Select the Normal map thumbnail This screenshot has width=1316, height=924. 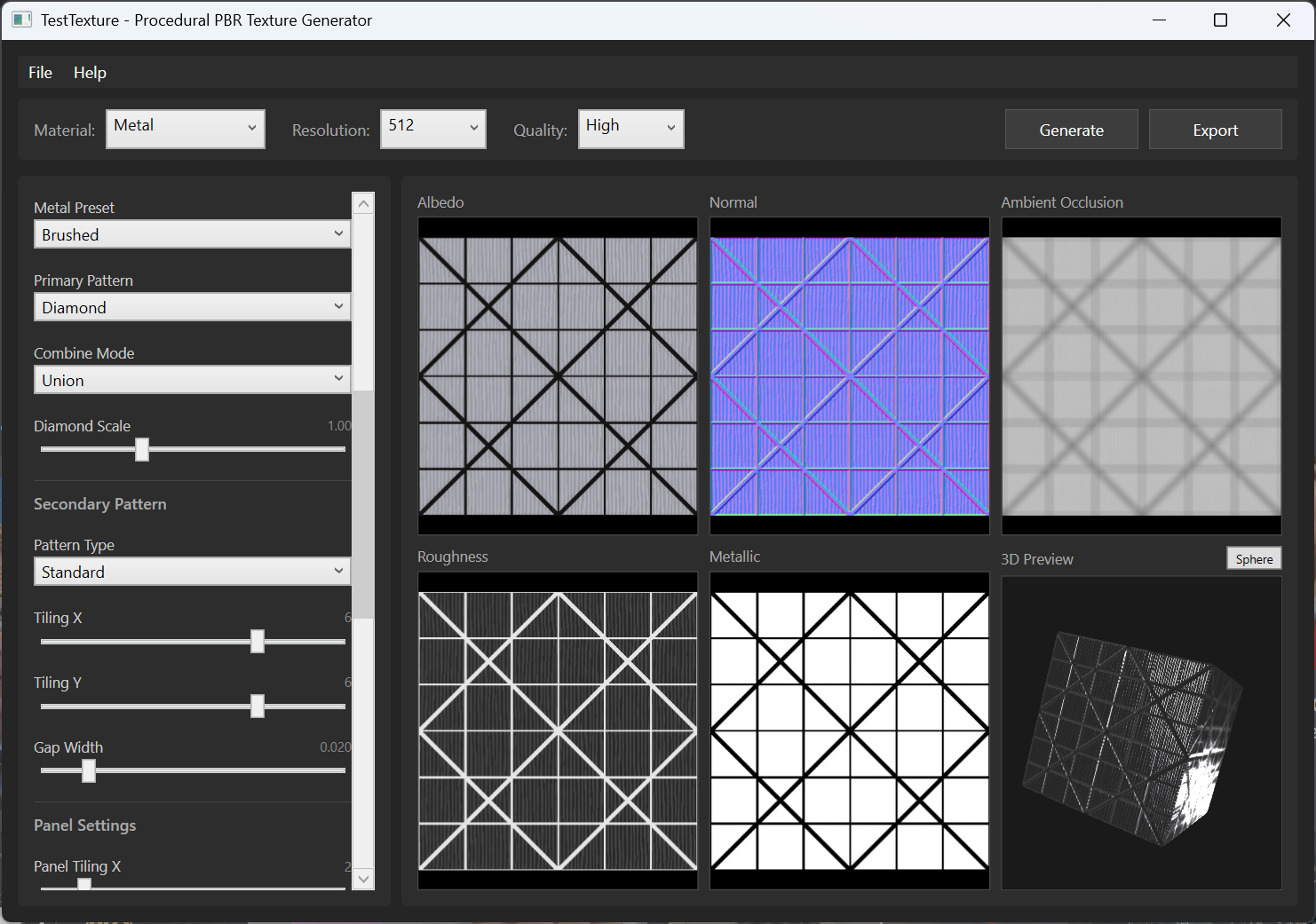(849, 376)
